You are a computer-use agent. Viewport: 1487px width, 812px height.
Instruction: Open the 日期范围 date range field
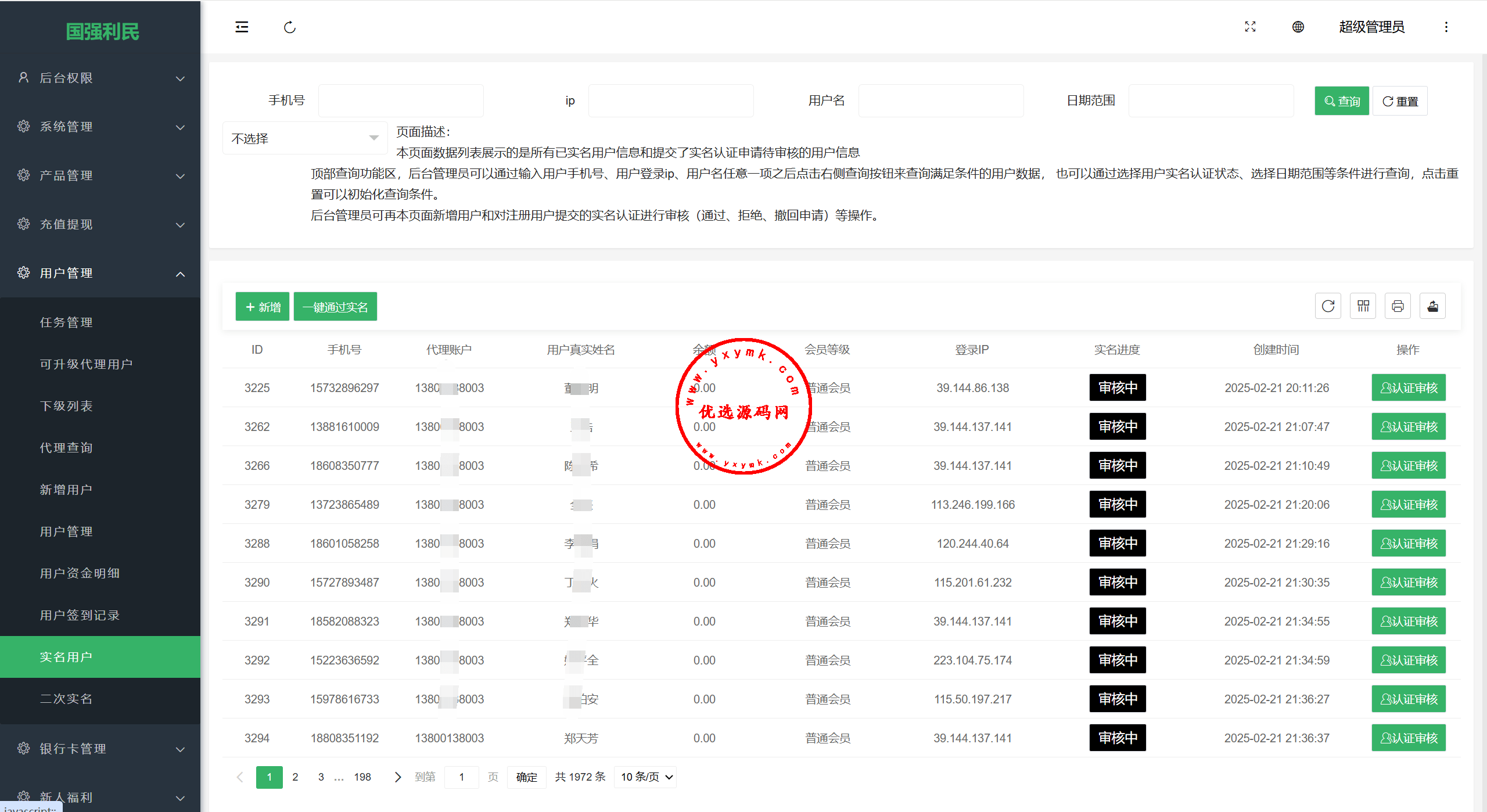1211,101
